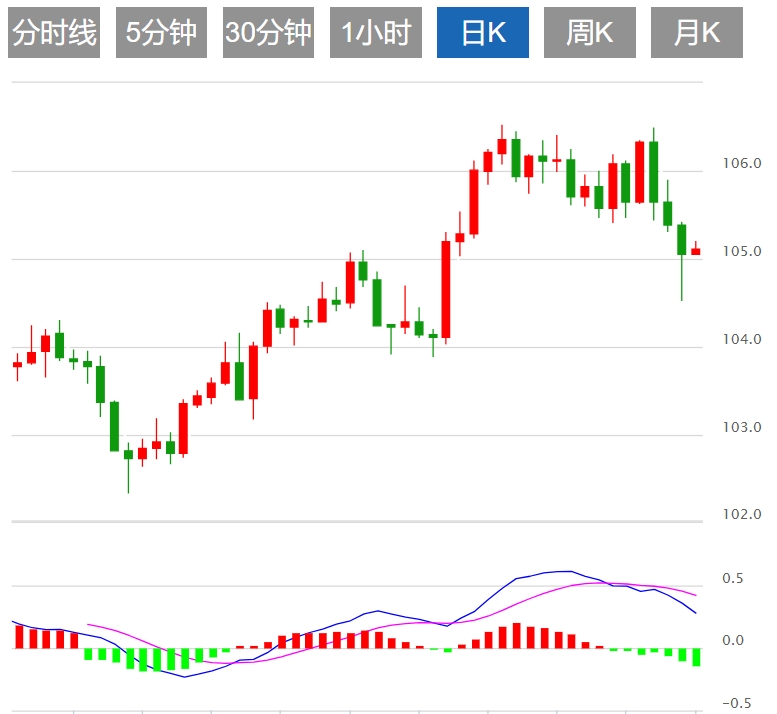Select the 5分钟 chart tab

[x=161, y=33]
